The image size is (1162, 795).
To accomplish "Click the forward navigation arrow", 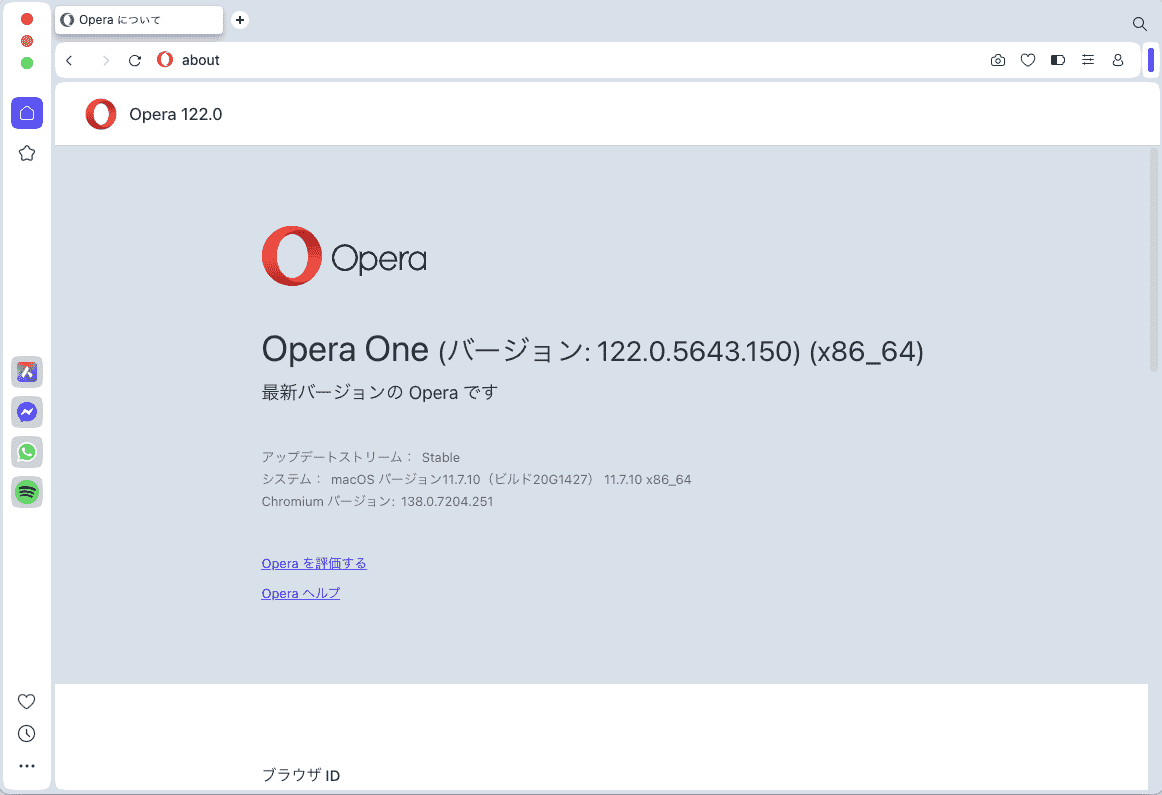I will click(x=105, y=61).
